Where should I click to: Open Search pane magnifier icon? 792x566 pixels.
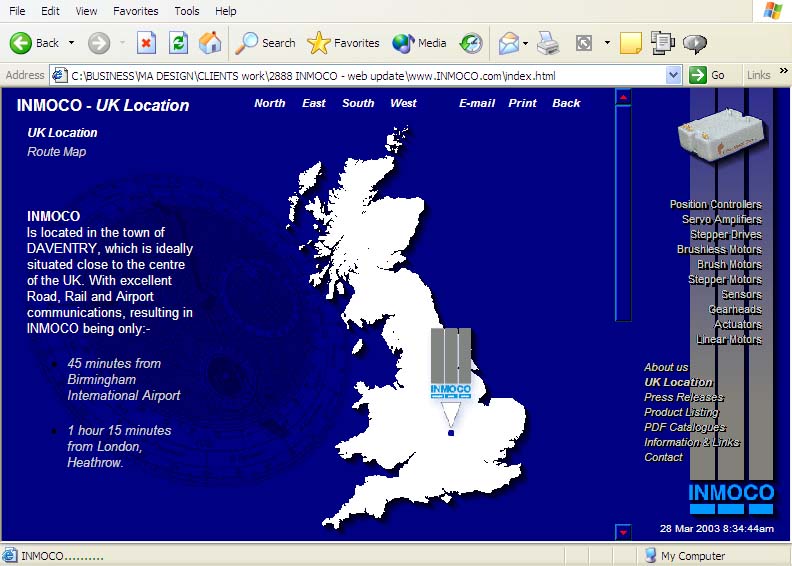pyautogui.click(x=247, y=43)
